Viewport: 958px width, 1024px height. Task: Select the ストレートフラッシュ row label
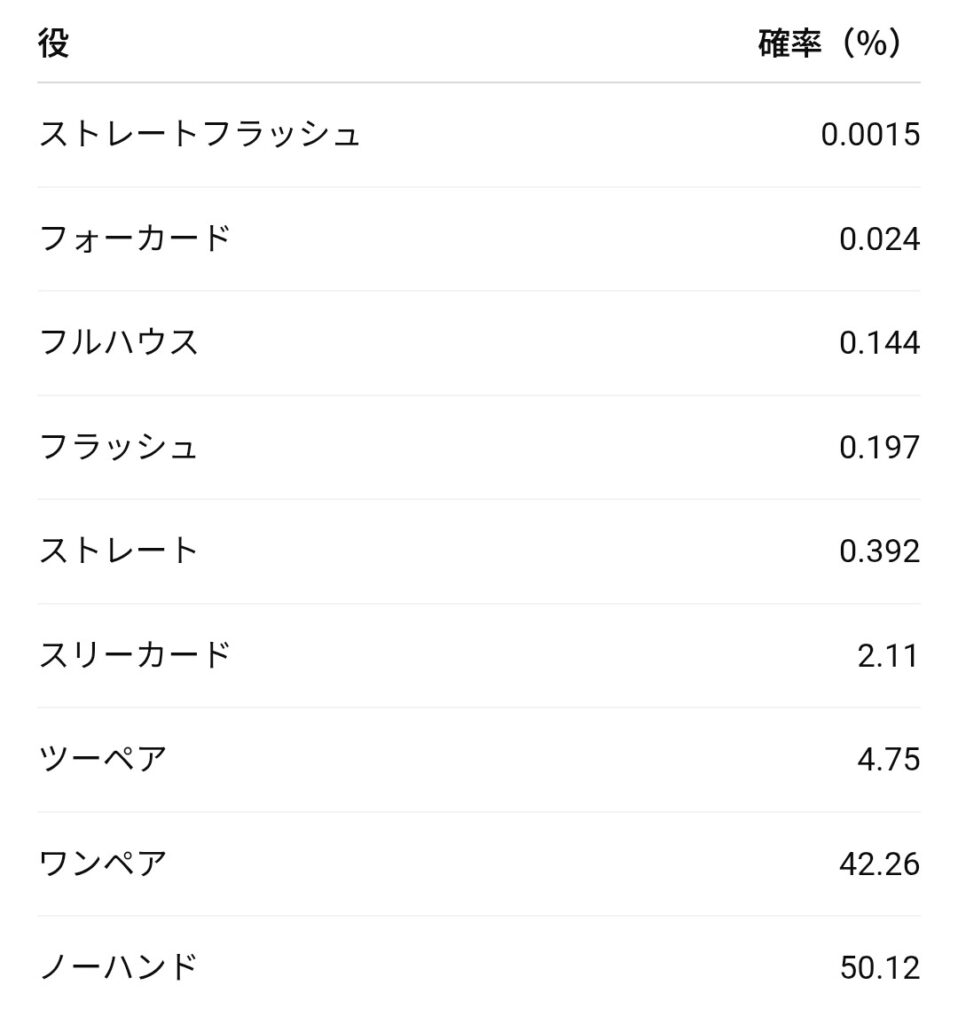coord(199,134)
